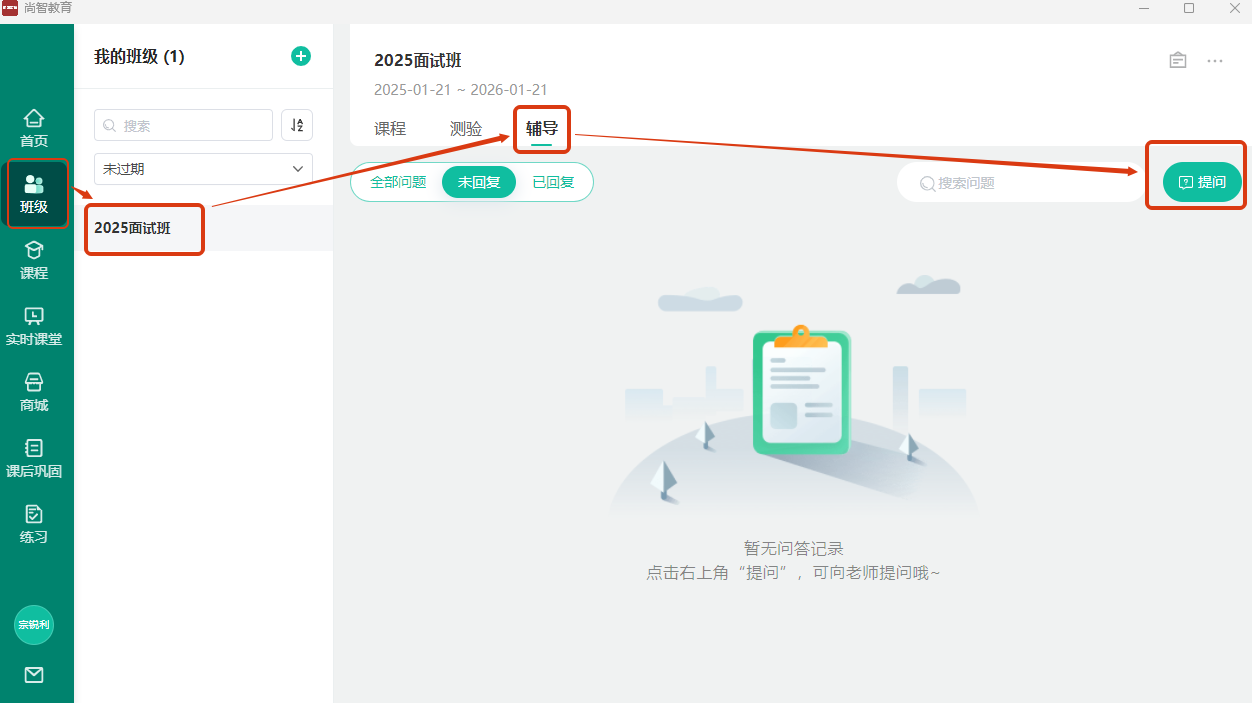
Task: Open the 练习 practice icon
Action: coord(34,524)
